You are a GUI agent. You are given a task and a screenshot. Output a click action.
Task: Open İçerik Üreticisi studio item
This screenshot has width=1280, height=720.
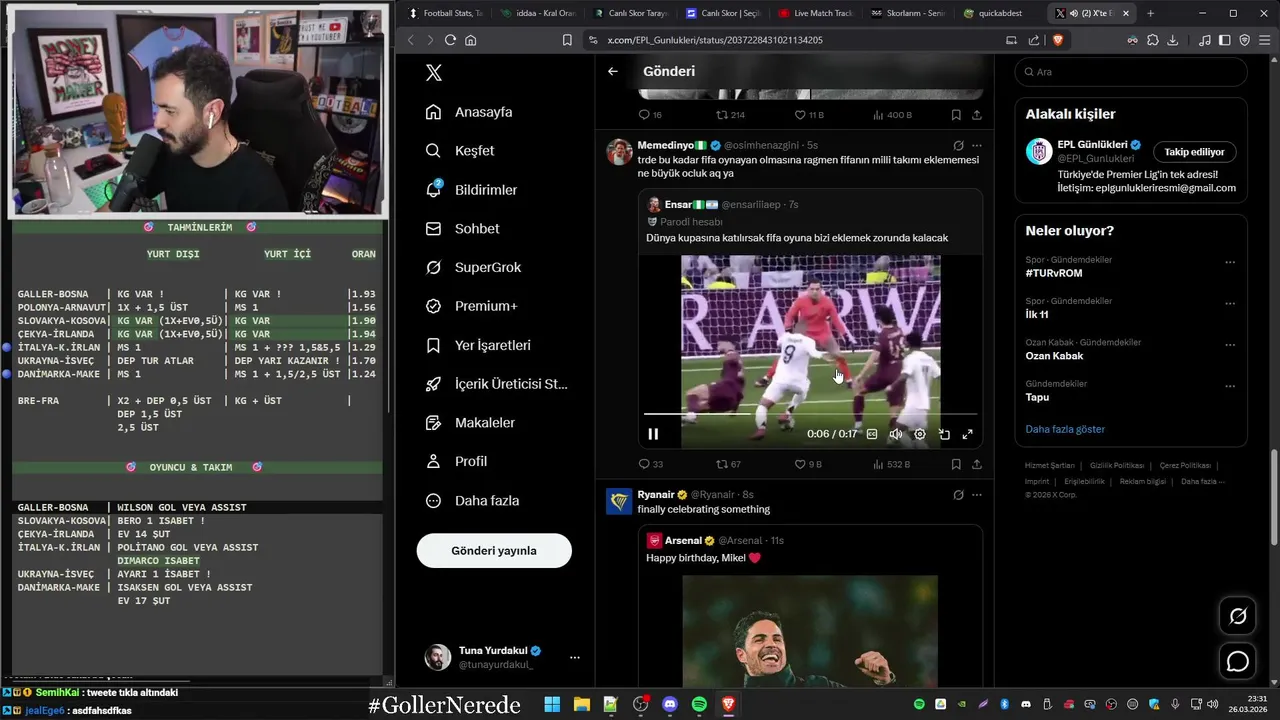[x=496, y=384]
